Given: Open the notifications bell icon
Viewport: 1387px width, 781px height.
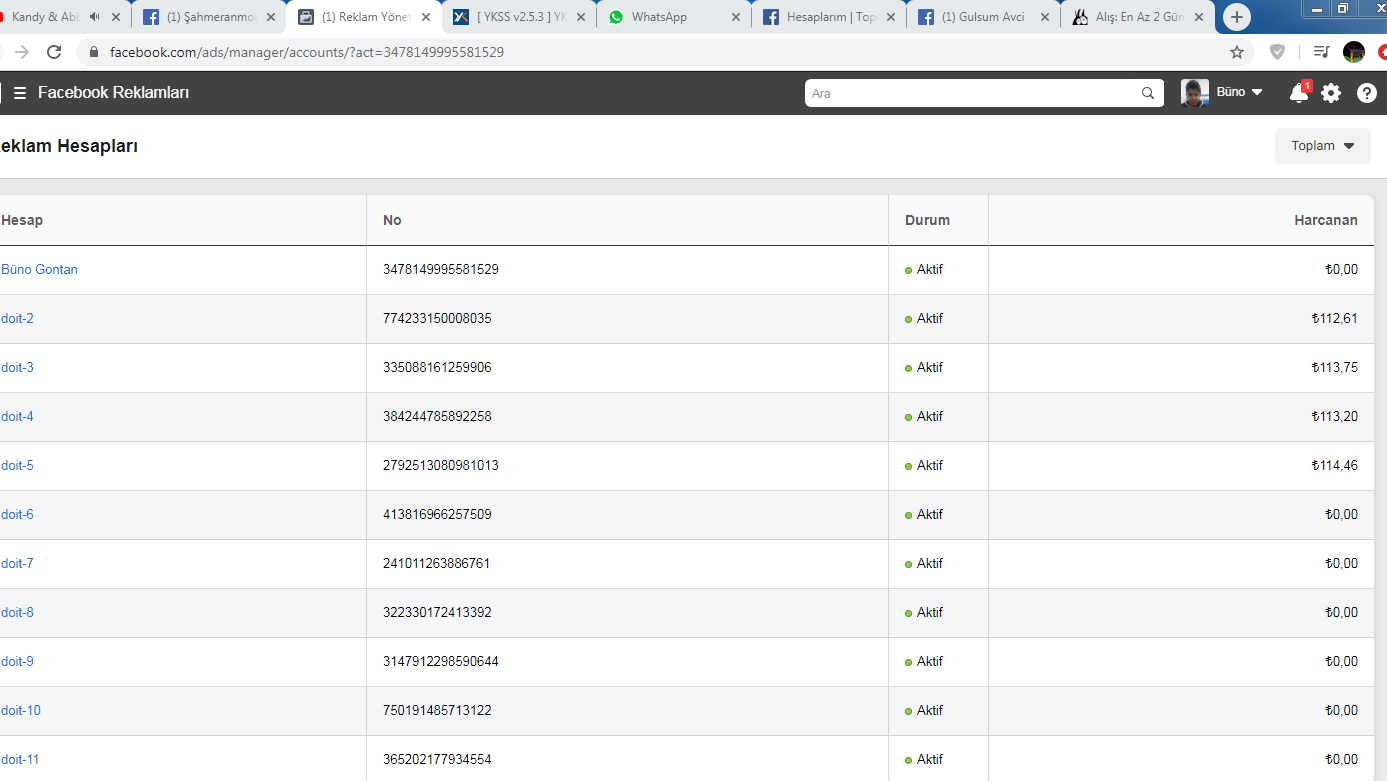Looking at the screenshot, I should coord(1299,93).
